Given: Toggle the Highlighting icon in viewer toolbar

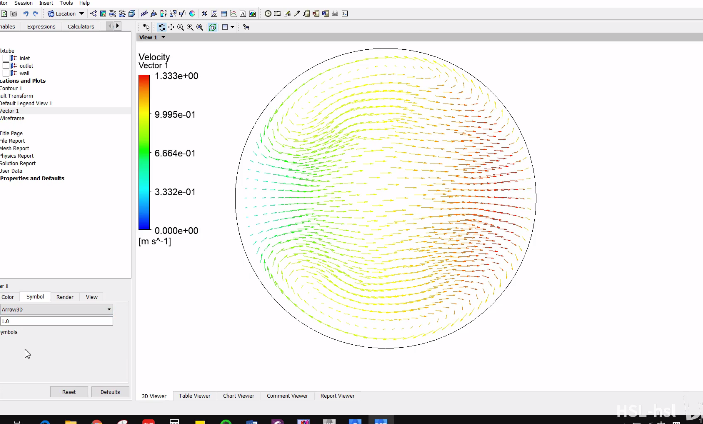Looking at the screenshot, I should point(213,27).
